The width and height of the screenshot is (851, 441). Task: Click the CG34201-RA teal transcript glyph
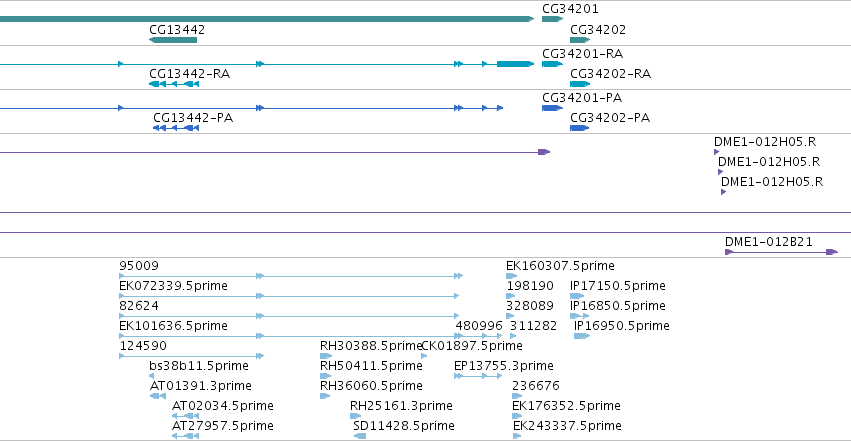[x=552, y=64]
